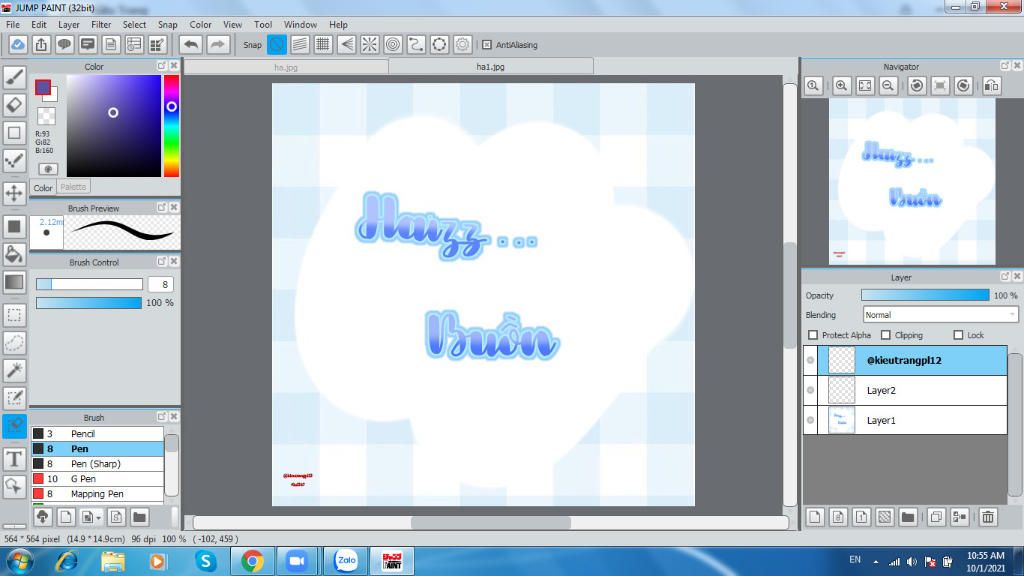Open the File menu
1024x576 pixels.
[12, 25]
